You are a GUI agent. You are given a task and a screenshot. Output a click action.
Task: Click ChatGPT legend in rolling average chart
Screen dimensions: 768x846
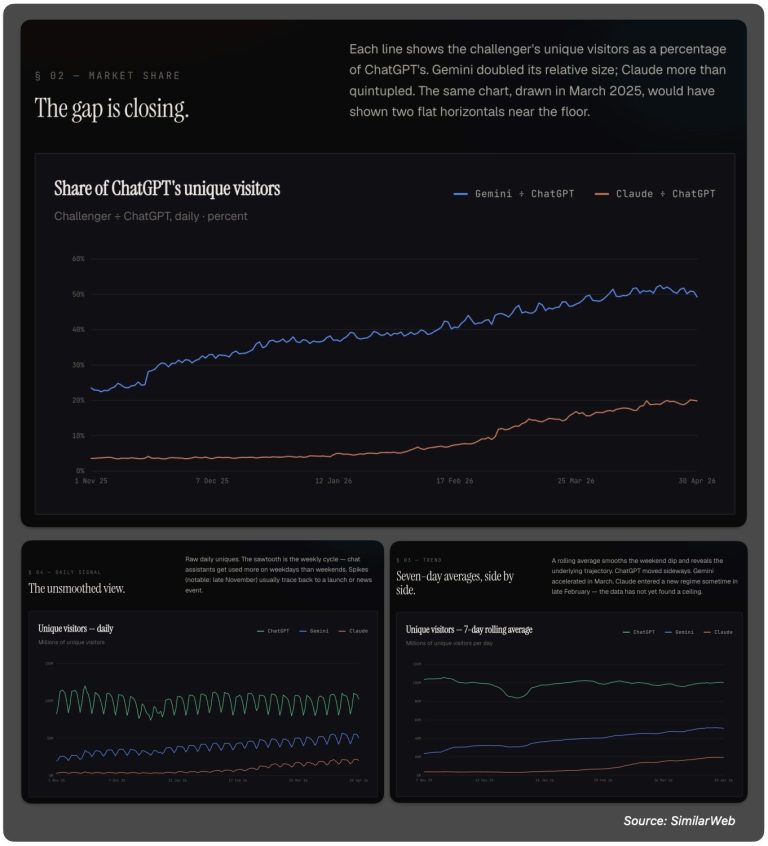tap(639, 632)
